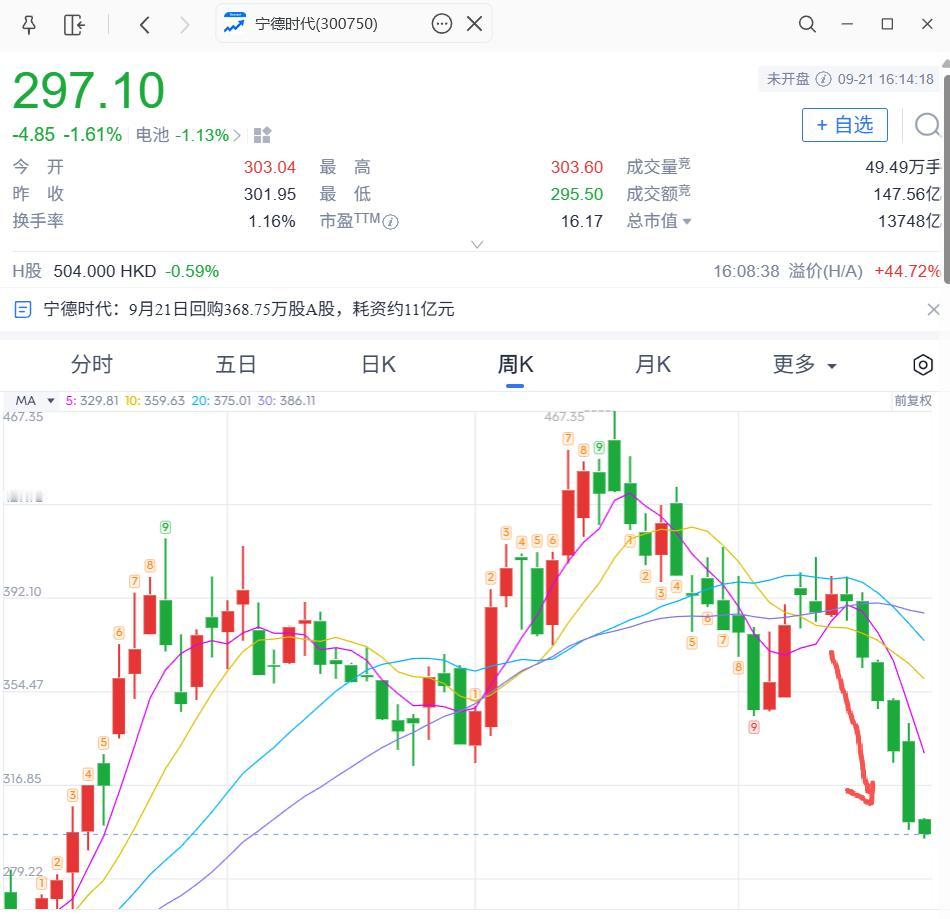Viewport: 950px width, 919px height.
Task: Close the 宁德时代 tab
Action: pyautogui.click(x=474, y=24)
